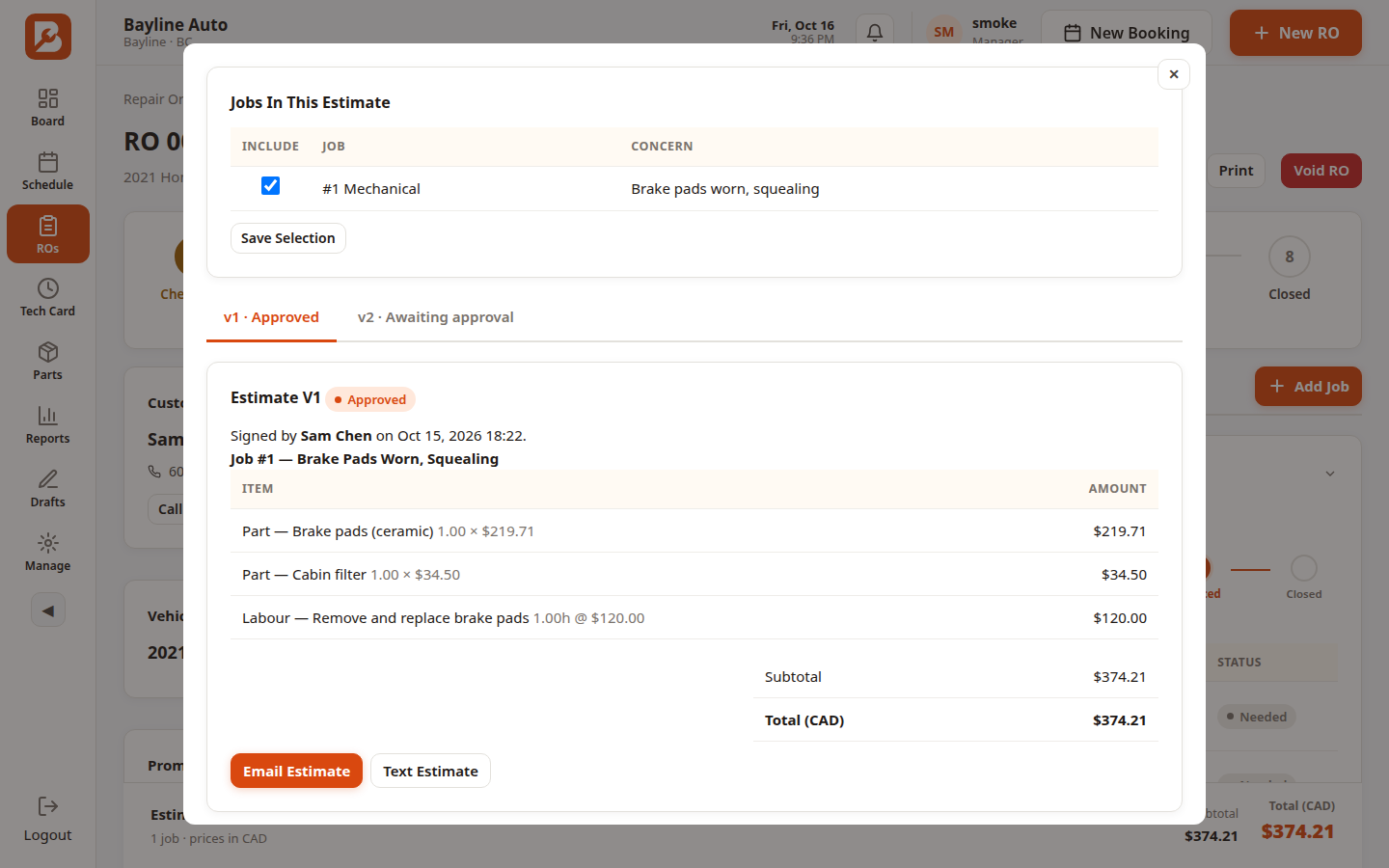Click the signer name Sam Chen

coord(336,436)
